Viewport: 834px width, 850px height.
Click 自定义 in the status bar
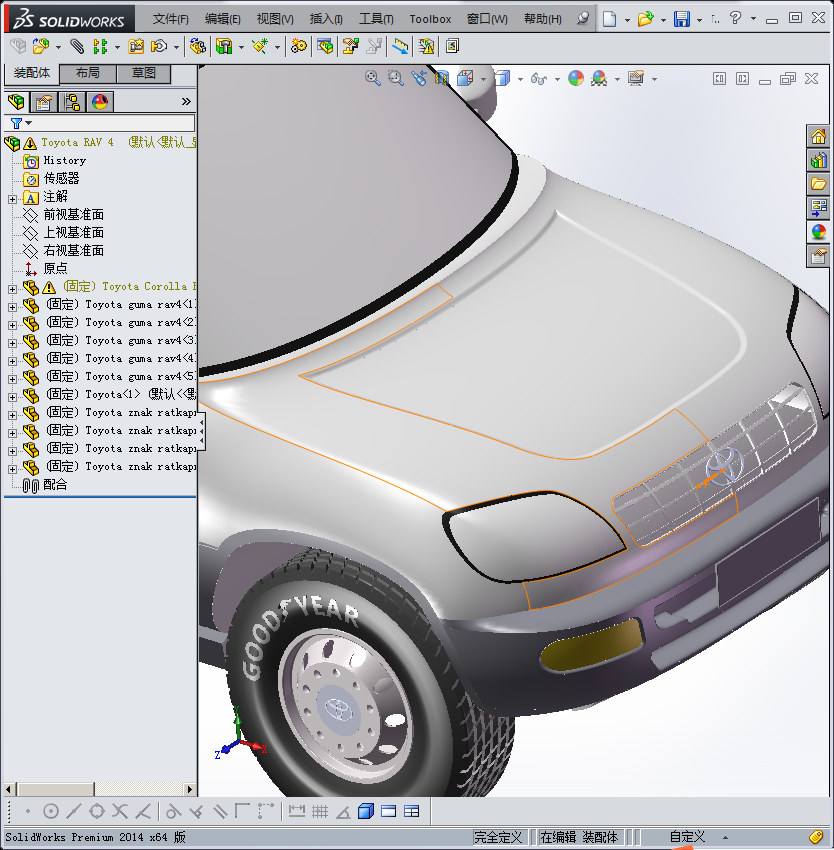point(687,837)
